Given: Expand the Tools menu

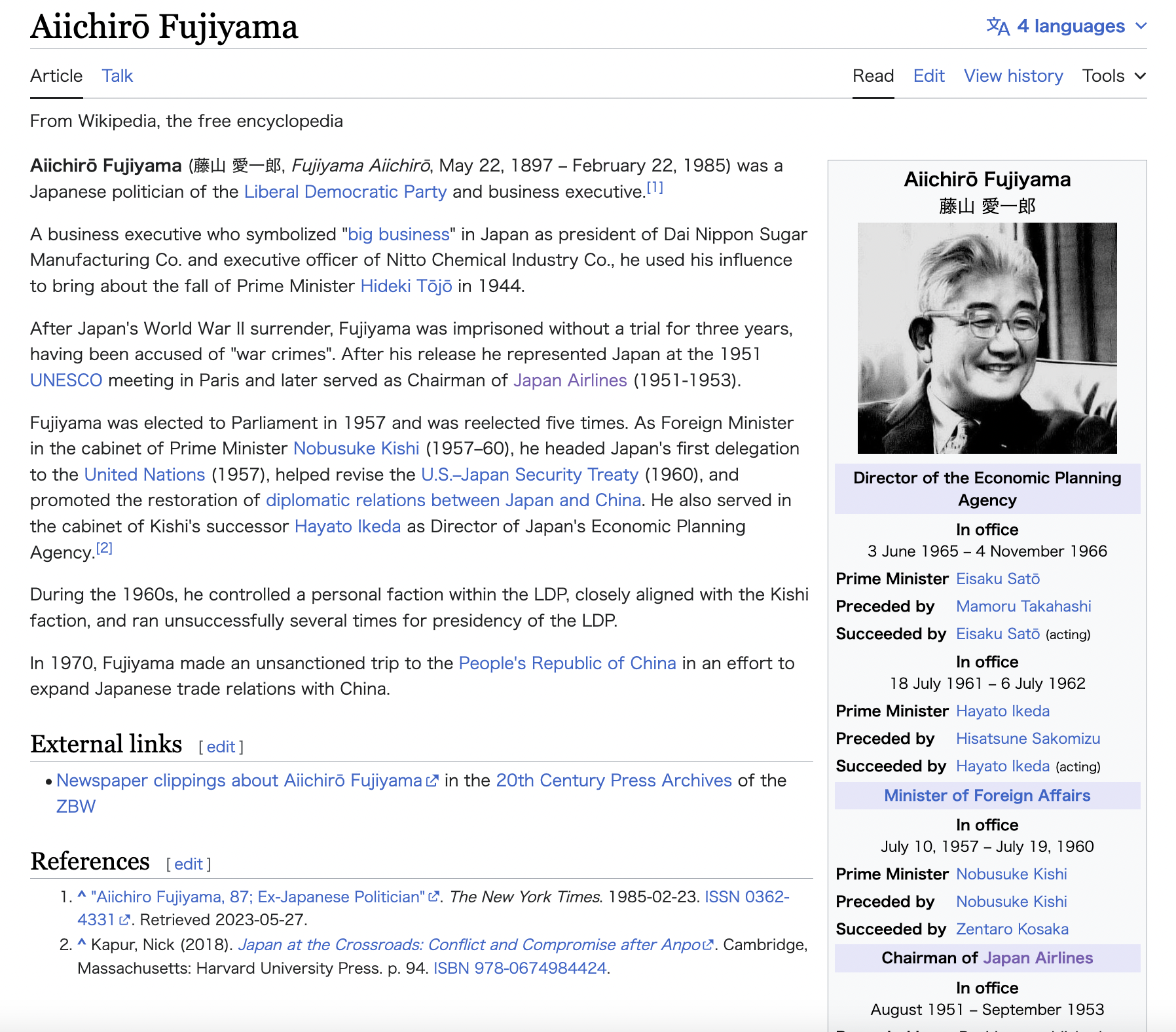Looking at the screenshot, I should point(1114,76).
